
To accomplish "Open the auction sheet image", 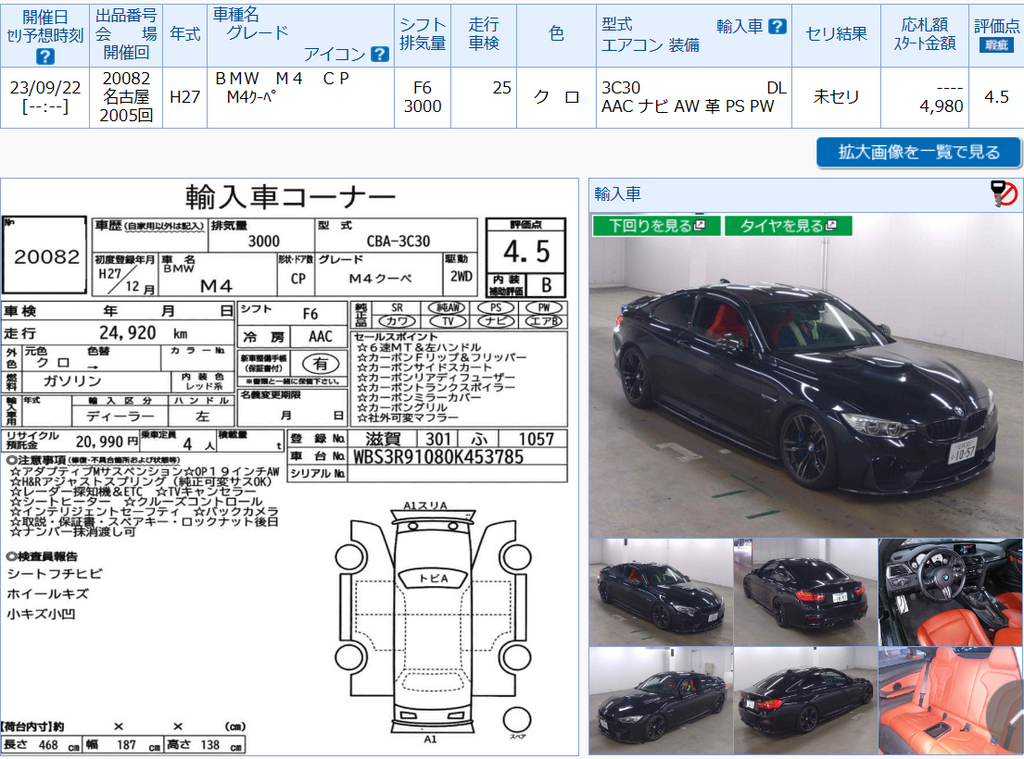I will coord(289,467).
